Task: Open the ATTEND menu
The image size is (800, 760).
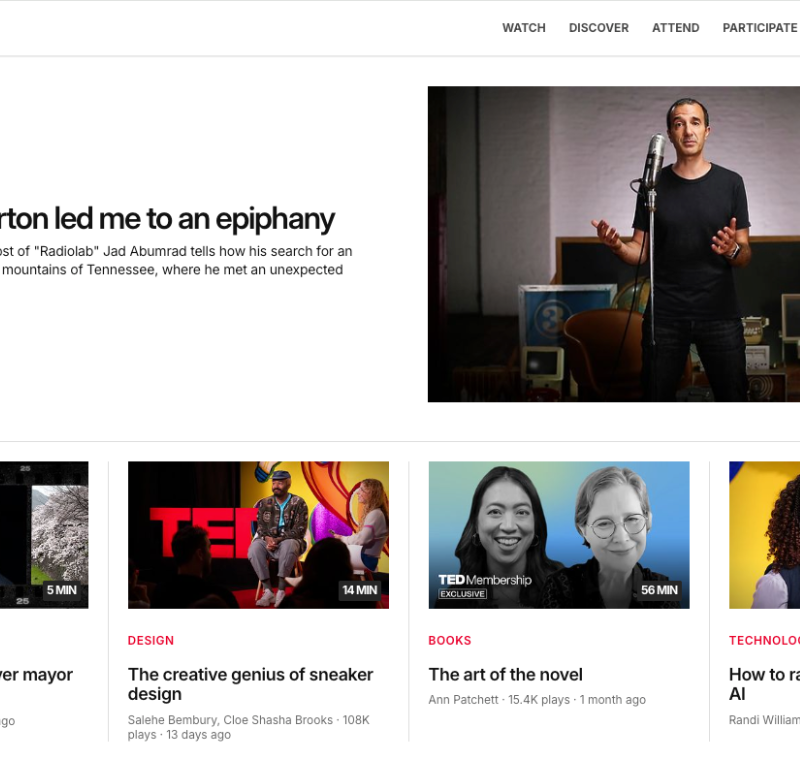Action: pos(676,28)
